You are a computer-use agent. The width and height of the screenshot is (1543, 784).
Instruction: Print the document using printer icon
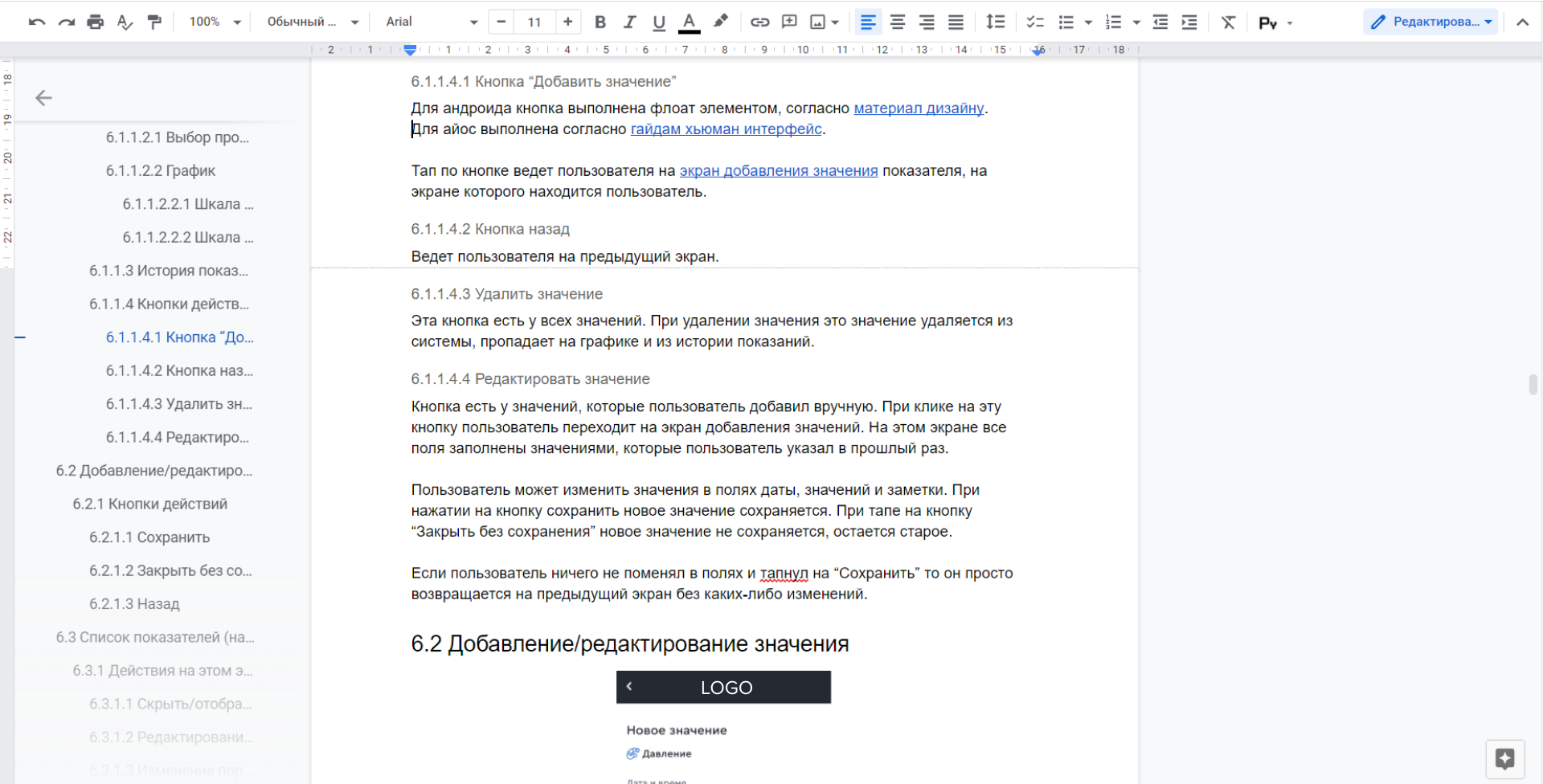coord(95,22)
